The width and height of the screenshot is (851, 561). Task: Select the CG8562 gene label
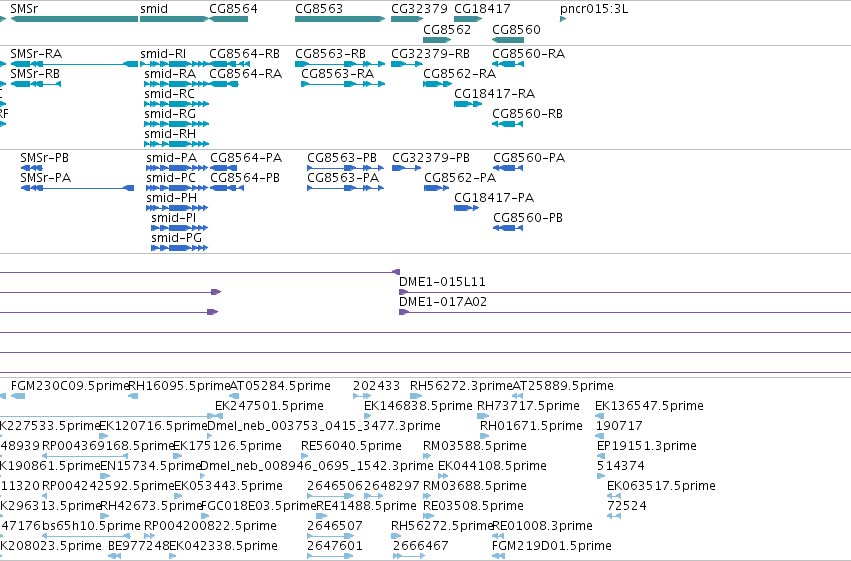(447, 29)
